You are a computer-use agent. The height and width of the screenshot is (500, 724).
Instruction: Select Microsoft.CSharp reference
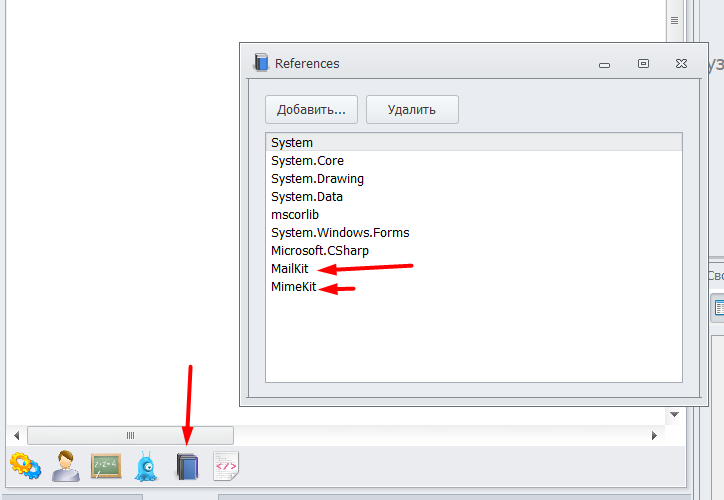474,251
